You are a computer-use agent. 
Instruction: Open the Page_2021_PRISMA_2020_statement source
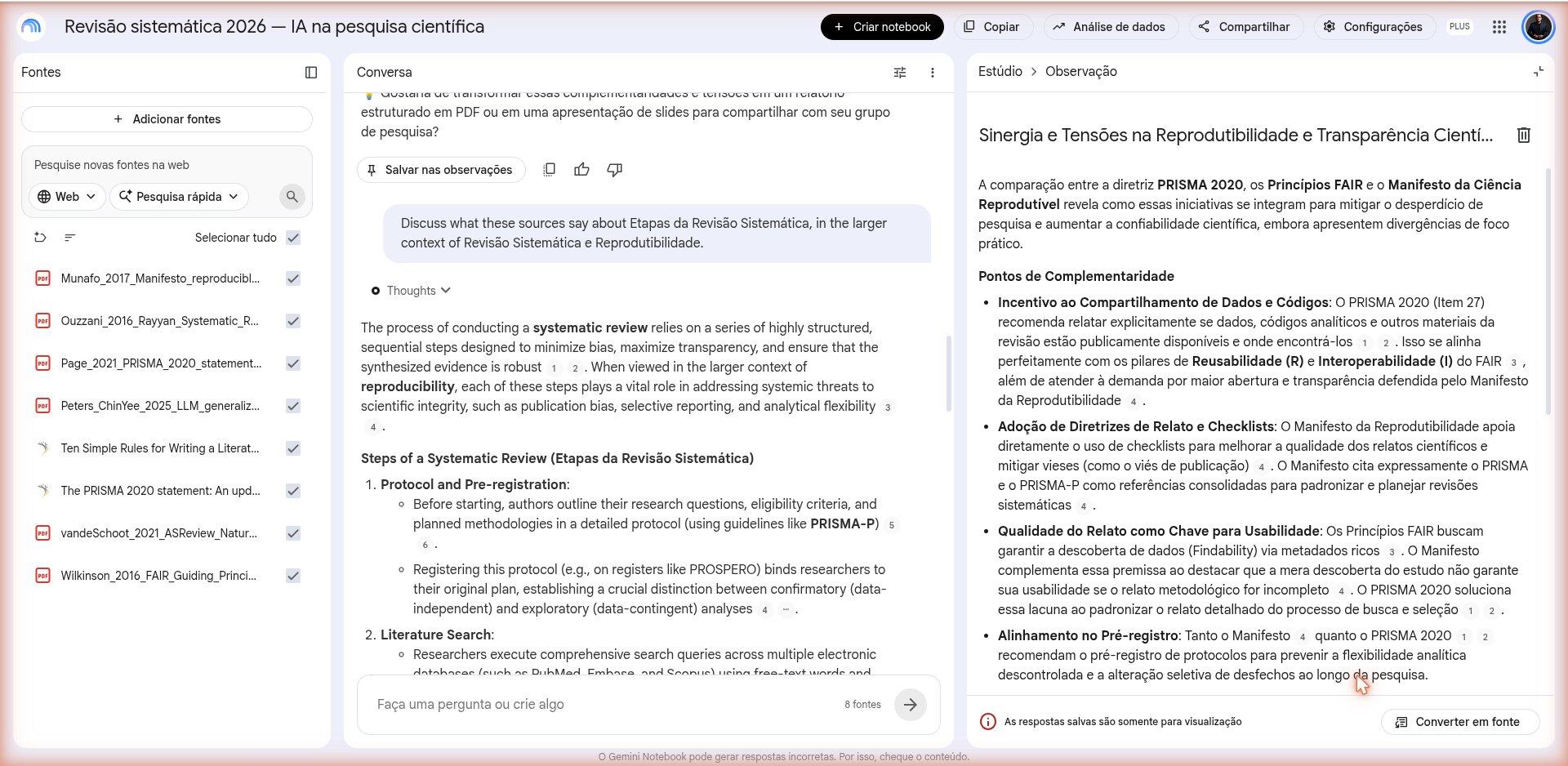point(161,363)
